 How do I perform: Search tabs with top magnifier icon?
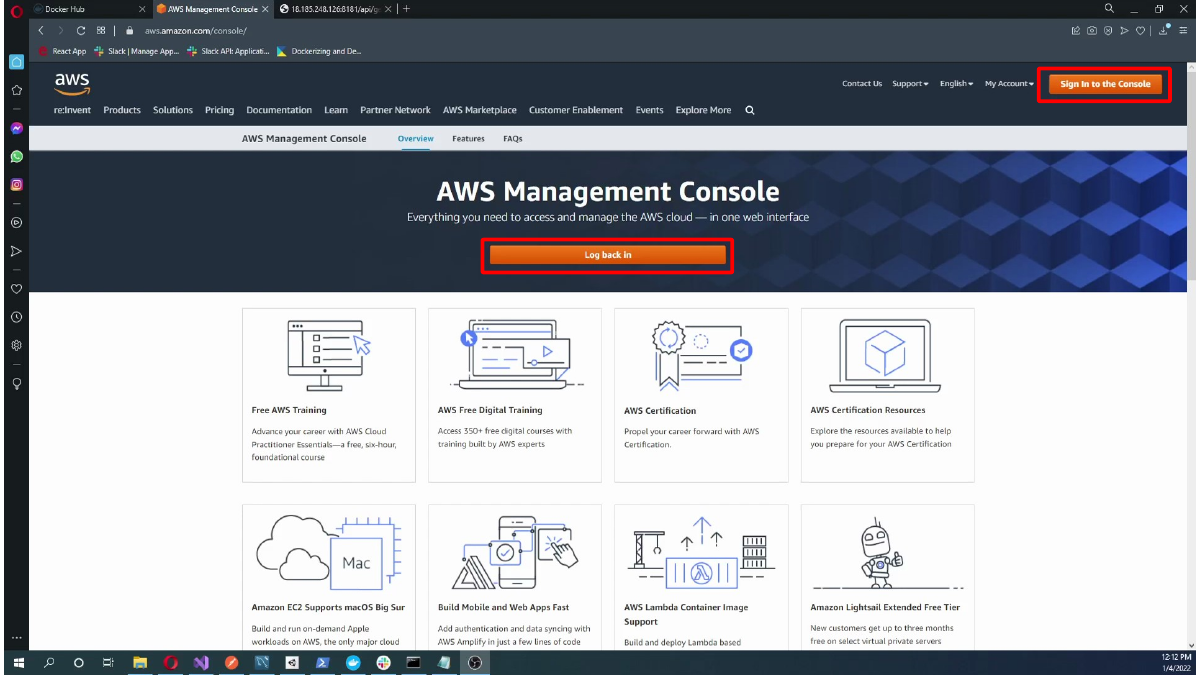(1109, 8)
